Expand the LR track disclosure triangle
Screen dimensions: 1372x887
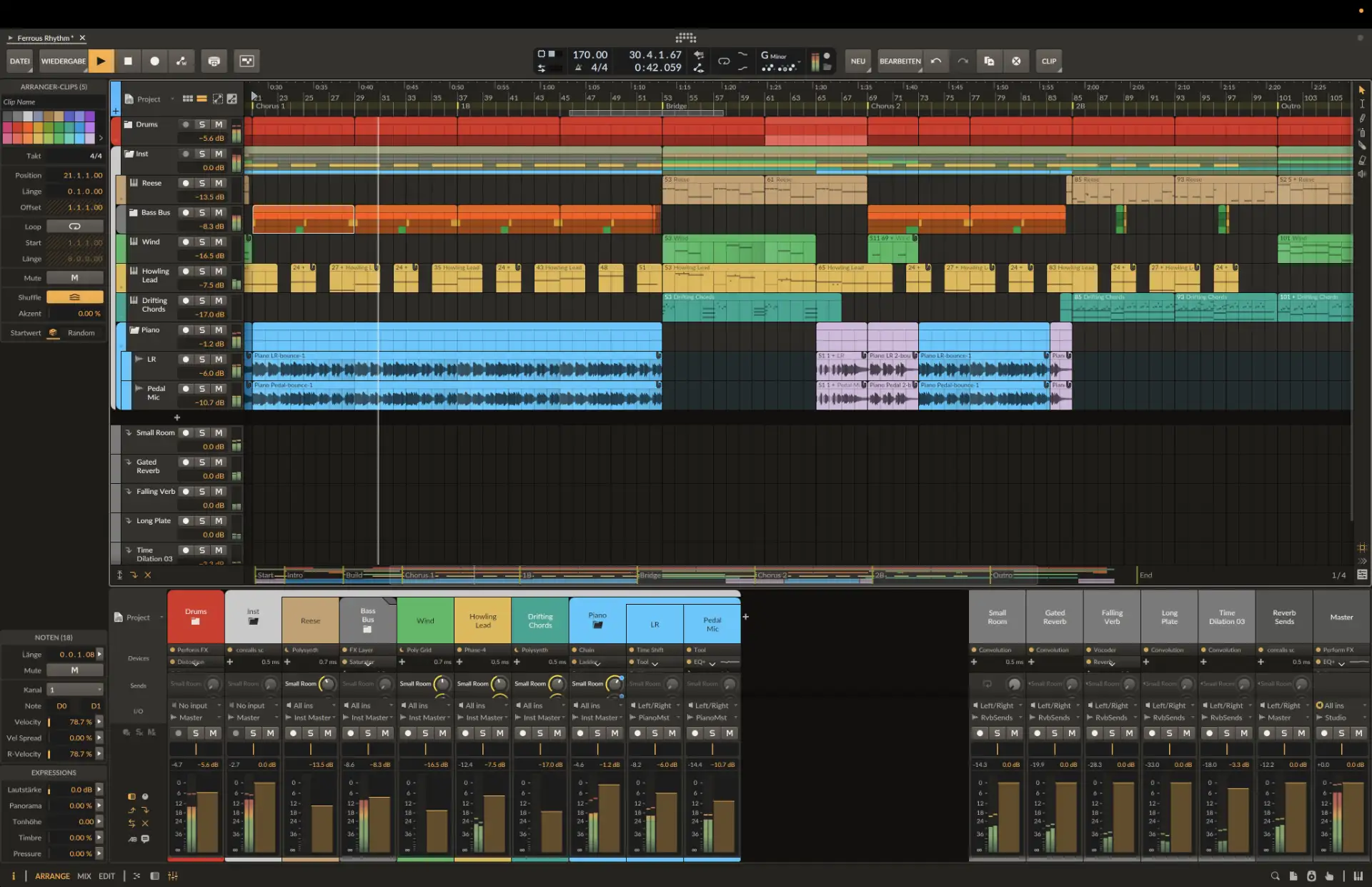pos(138,359)
